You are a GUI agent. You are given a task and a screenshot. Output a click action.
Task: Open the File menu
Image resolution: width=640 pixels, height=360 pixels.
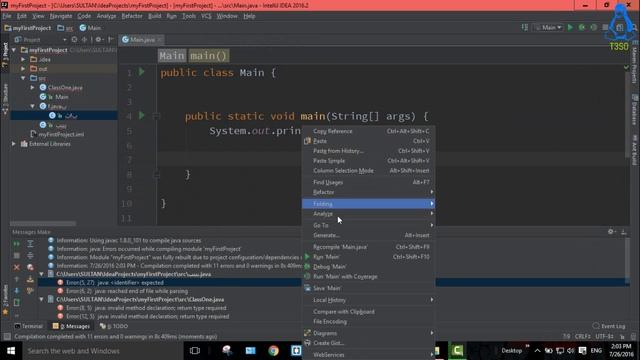(x=7, y=16)
